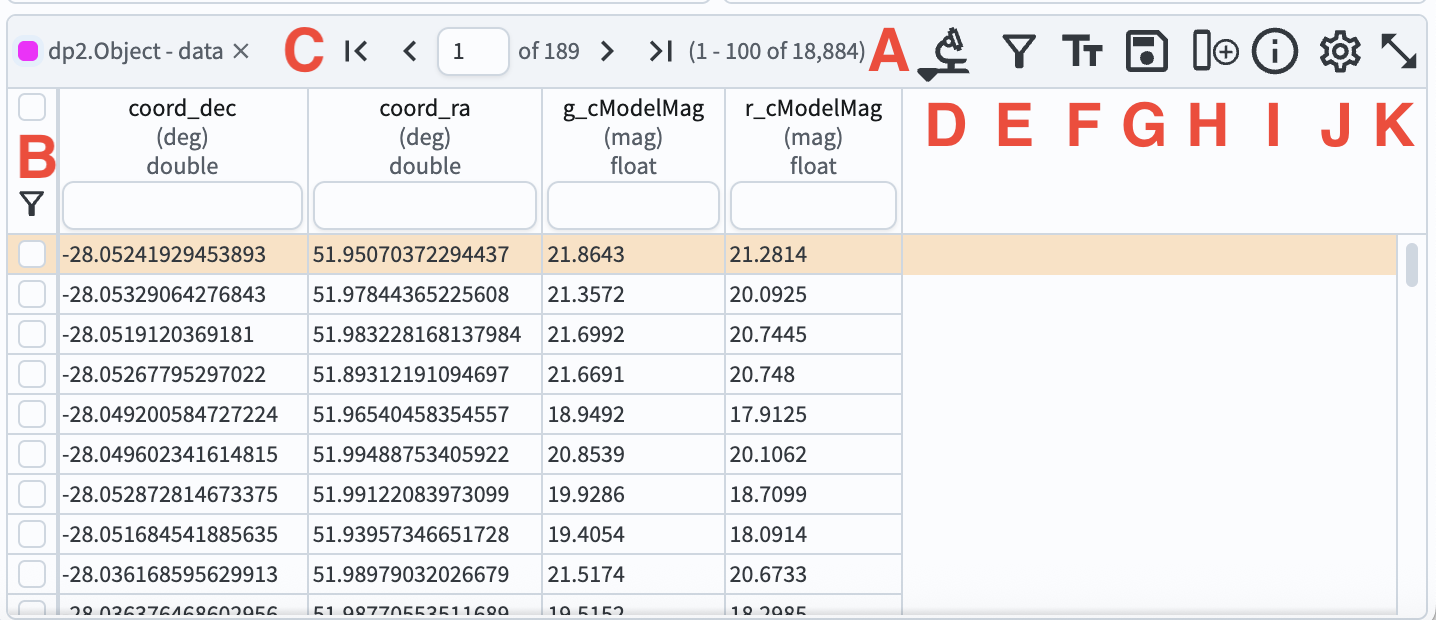Check row with coord_dec -28.049200584727224

tap(32, 414)
